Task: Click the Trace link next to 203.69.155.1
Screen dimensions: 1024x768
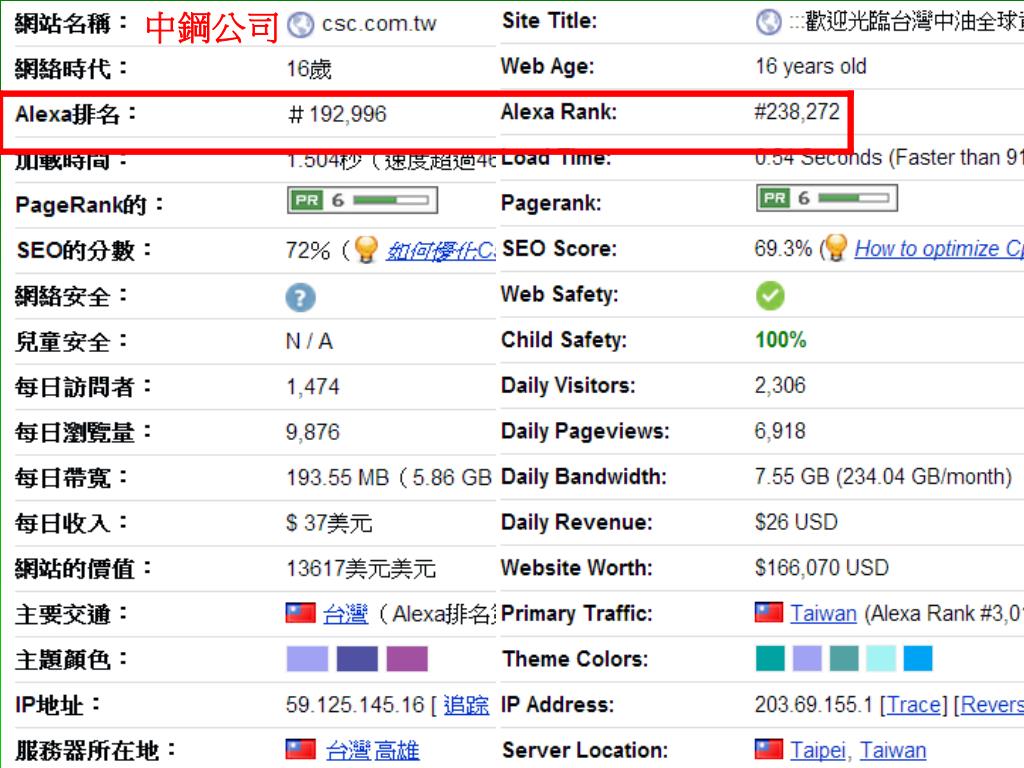Action: click(914, 705)
